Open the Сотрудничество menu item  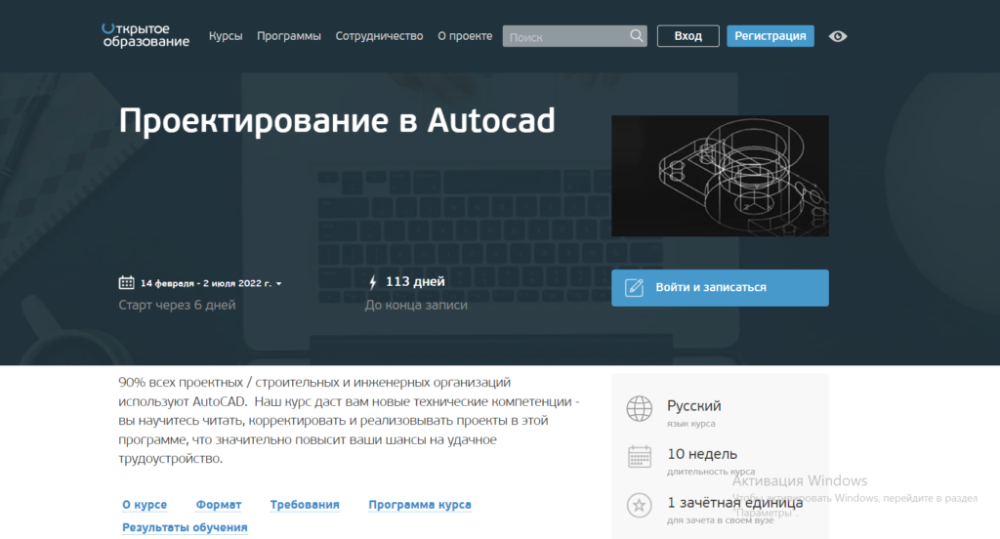[379, 36]
